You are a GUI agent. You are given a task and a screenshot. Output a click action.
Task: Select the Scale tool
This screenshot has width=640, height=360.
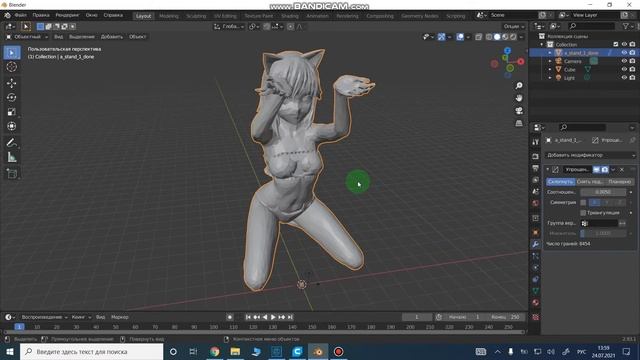point(11,111)
